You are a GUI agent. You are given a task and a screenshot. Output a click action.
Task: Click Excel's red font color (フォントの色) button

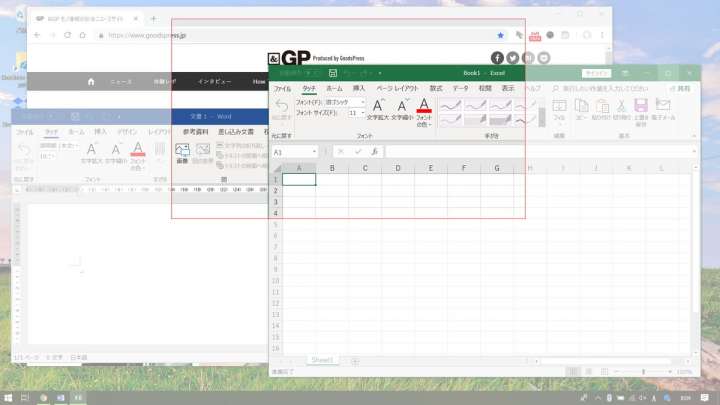coord(424,106)
